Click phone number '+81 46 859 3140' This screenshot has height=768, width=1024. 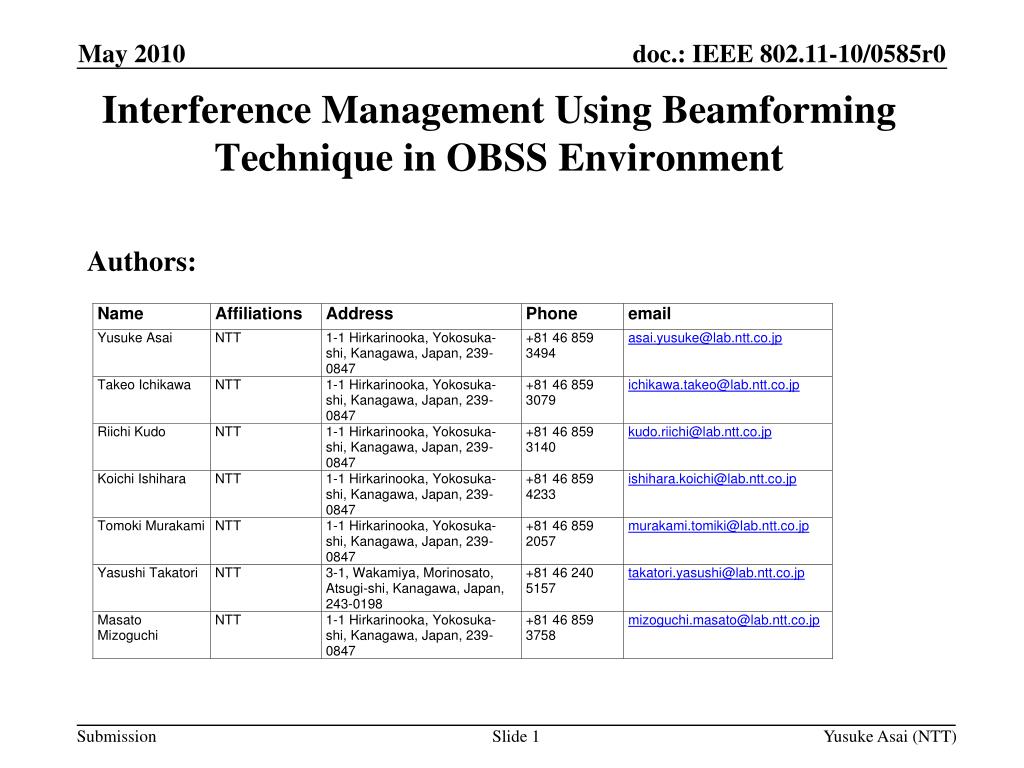[560, 440]
